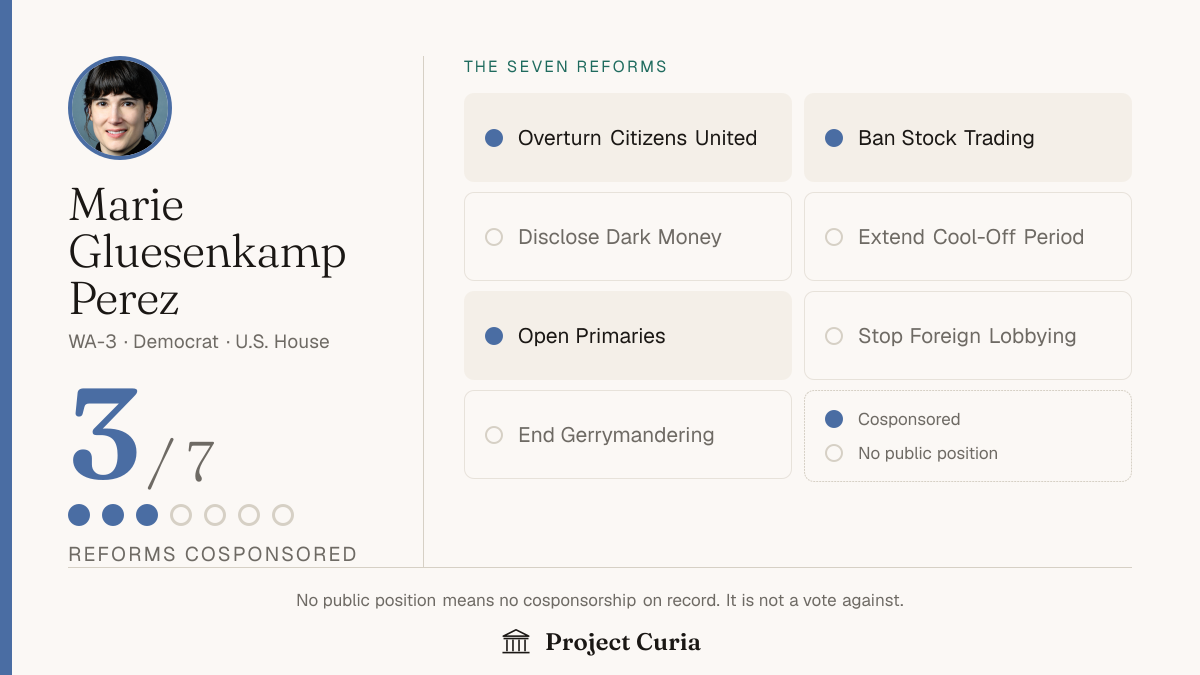Click the empty circle beside End Gerrymandering
This screenshot has width=1200, height=675.
494,435
